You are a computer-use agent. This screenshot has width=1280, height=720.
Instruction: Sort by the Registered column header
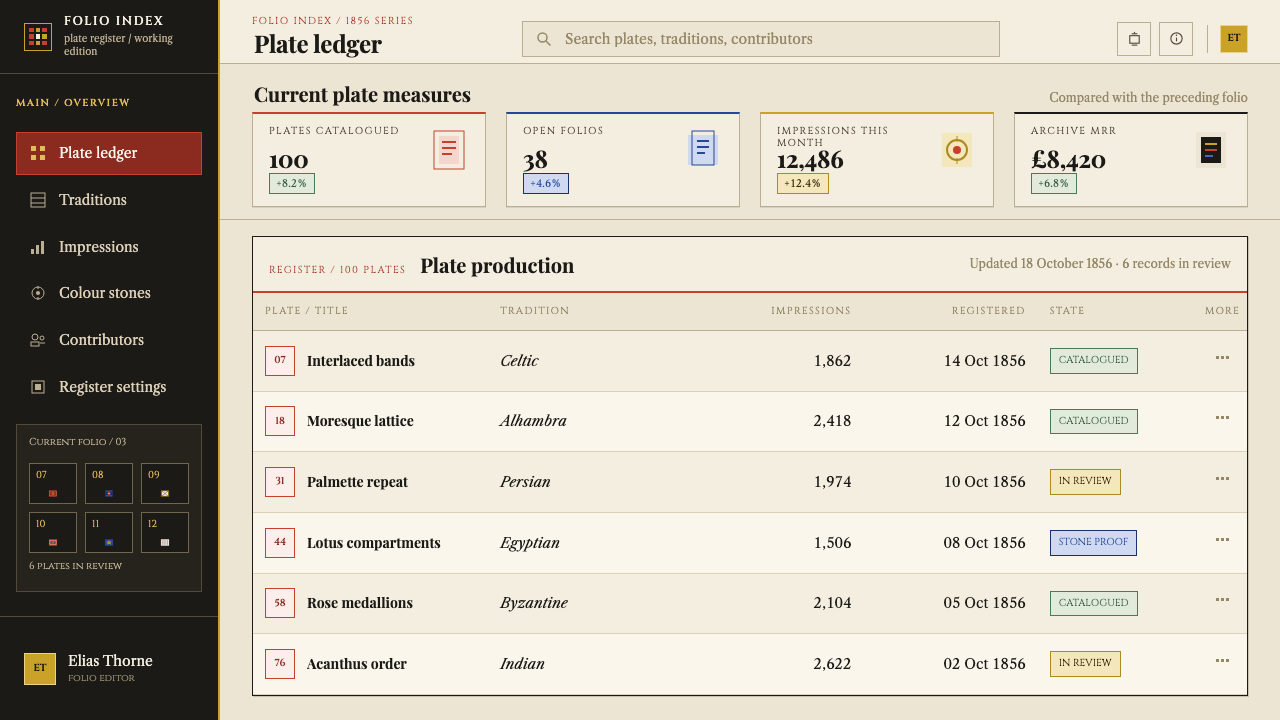[x=988, y=311]
